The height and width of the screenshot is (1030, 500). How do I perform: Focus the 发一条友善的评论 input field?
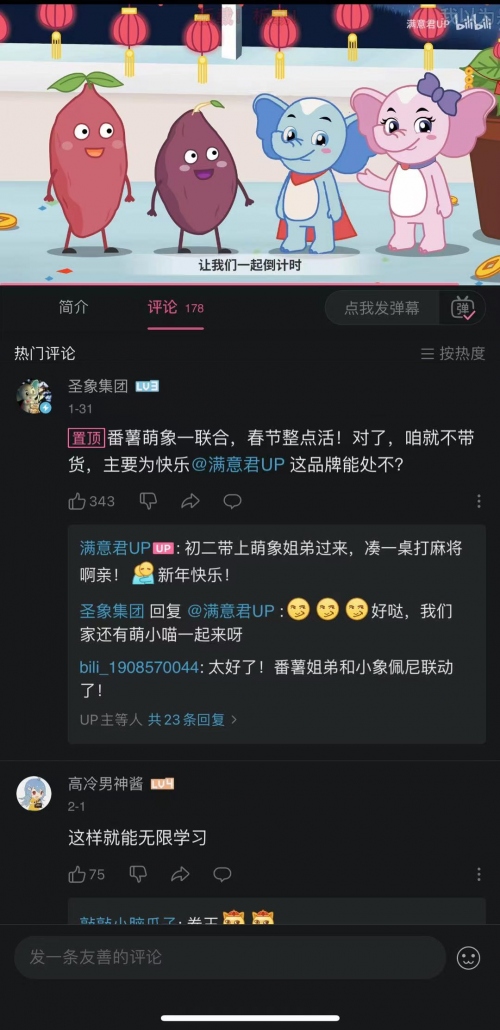click(230, 957)
